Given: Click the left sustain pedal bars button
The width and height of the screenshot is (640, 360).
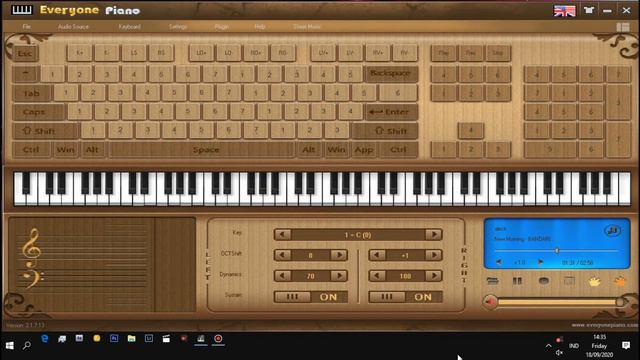Looking at the screenshot, I should coord(292,297).
